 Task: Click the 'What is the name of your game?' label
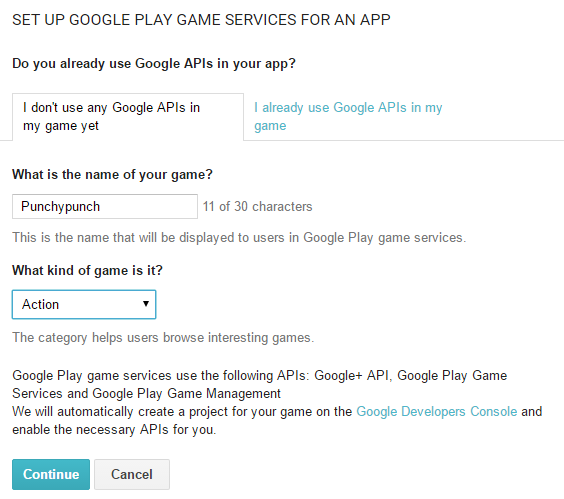click(112, 175)
